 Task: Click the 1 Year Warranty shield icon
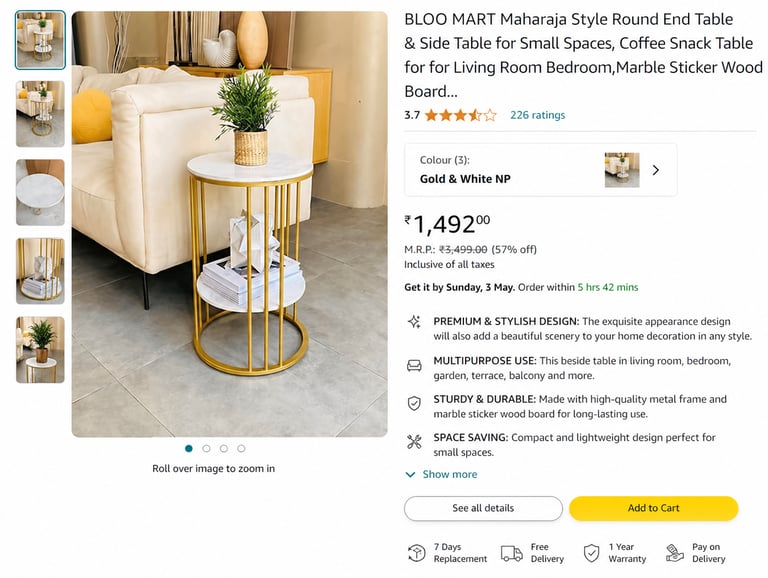pyautogui.click(x=590, y=553)
